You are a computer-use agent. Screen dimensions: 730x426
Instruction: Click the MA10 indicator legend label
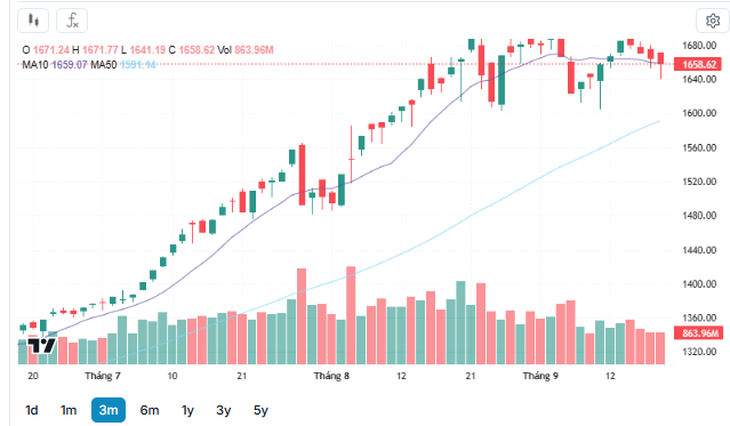pyautogui.click(x=35, y=65)
